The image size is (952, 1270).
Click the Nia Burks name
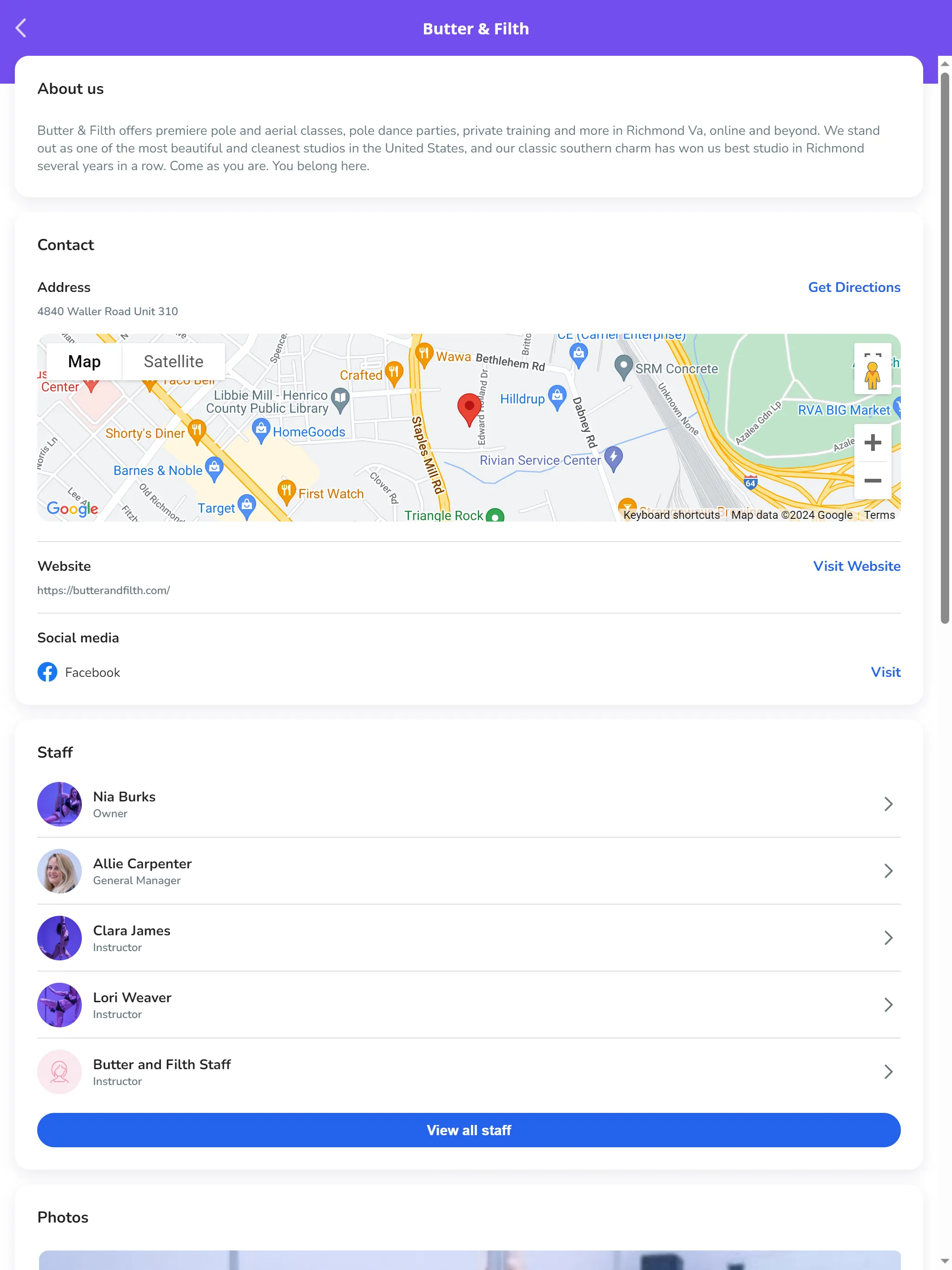point(124,796)
